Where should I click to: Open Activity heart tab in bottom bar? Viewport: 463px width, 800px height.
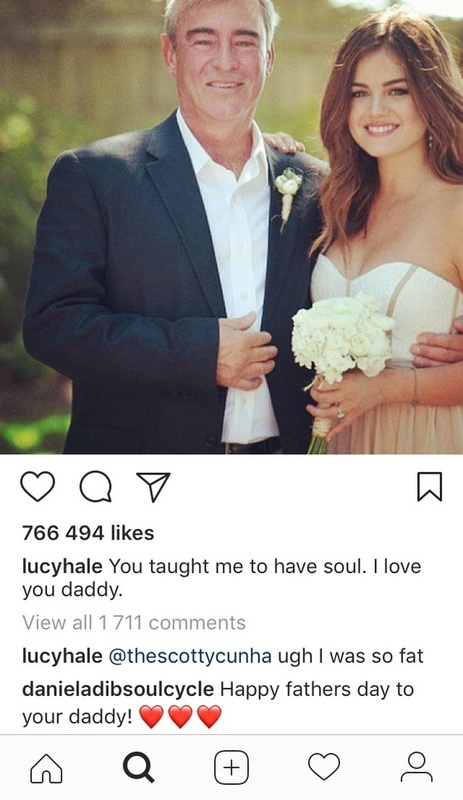tap(324, 767)
